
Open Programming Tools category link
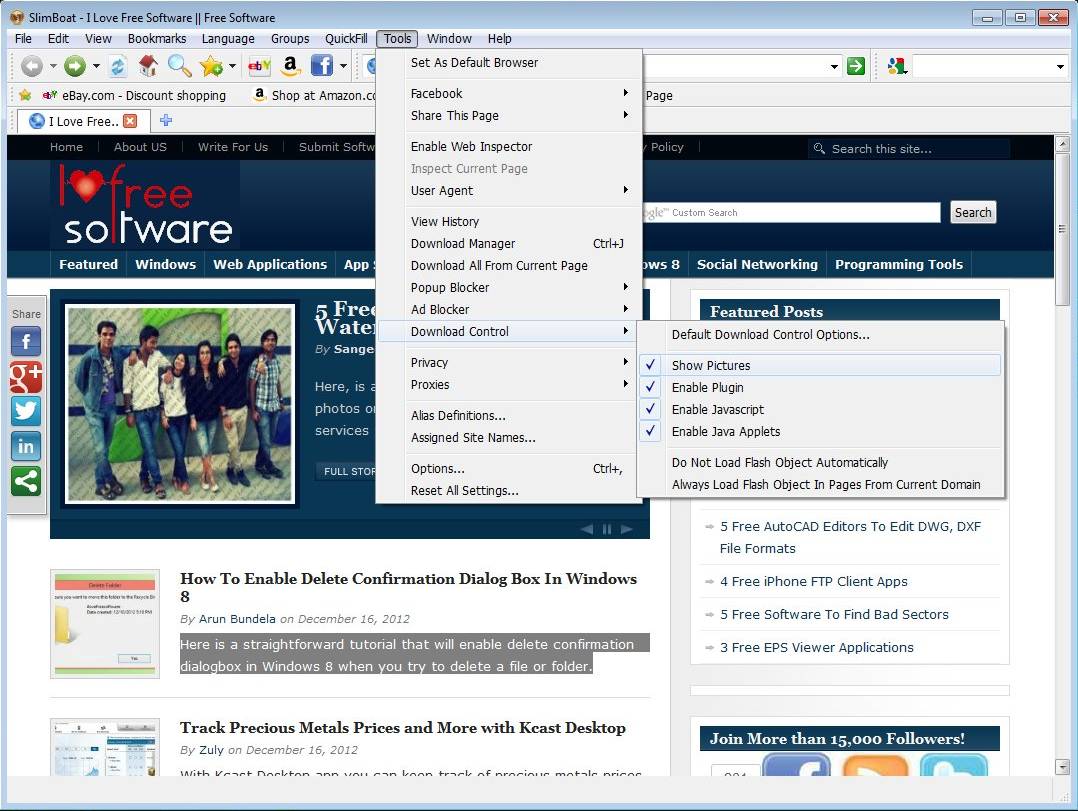pos(899,264)
